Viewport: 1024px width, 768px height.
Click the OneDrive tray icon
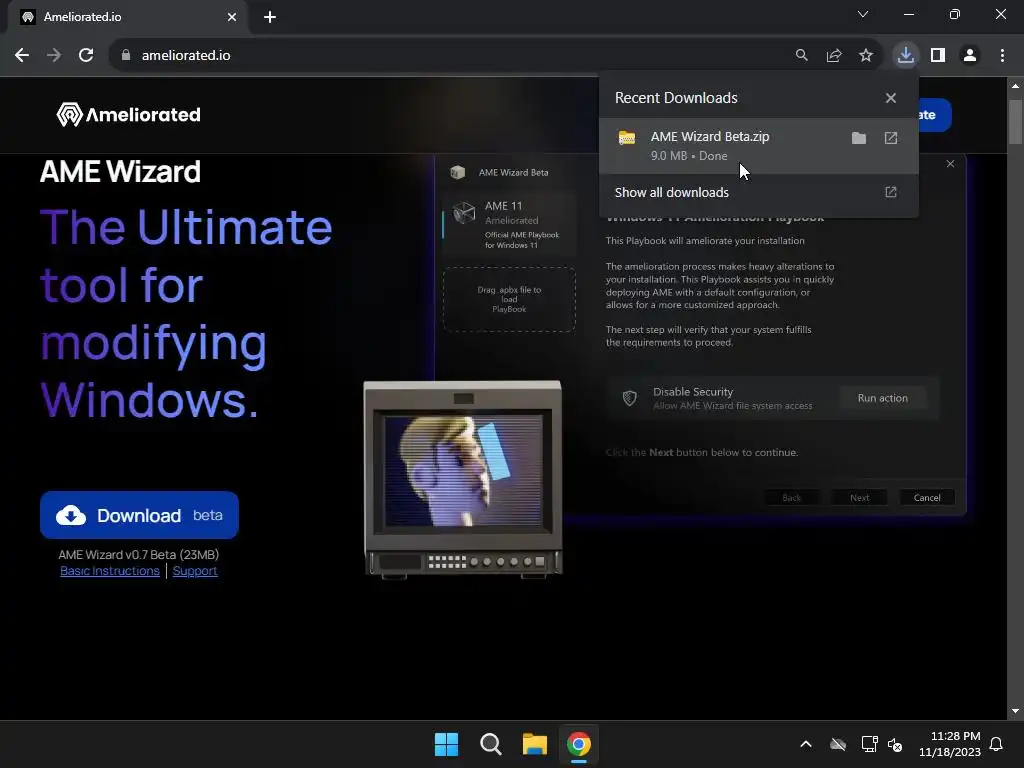[838, 744]
